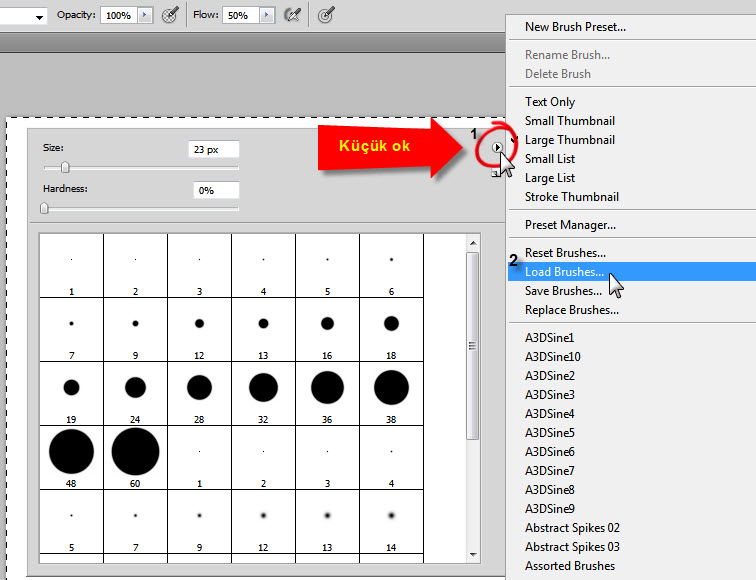This screenshot has width=756, height=580.
Task: Select the hard round 19 brush
Action: [x=71, y=393]
